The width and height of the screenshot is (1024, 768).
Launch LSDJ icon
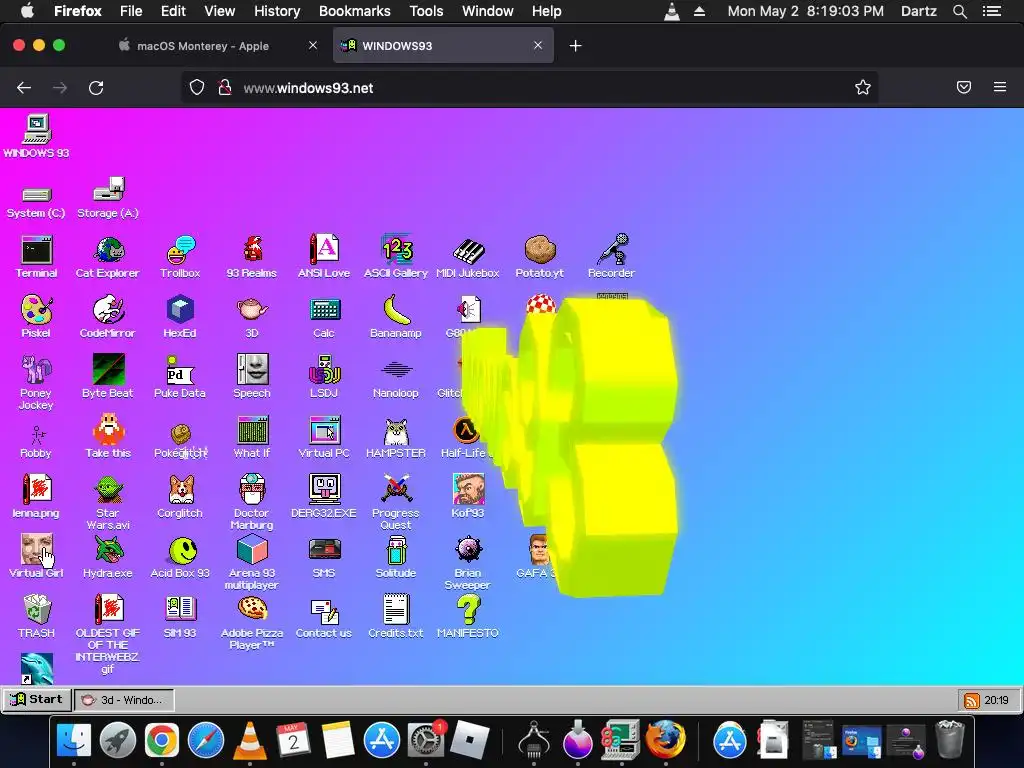coord(324,377)
